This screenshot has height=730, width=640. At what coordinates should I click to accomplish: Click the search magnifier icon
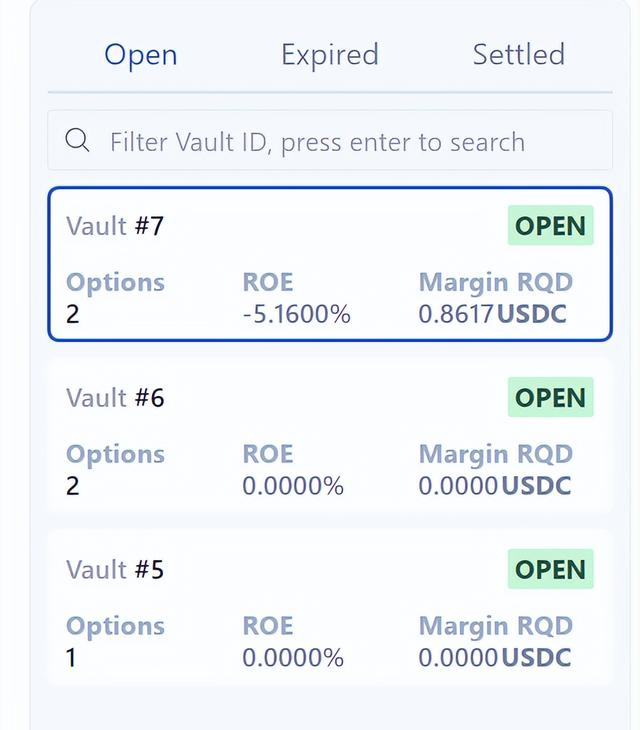click(x=77, y=140)
